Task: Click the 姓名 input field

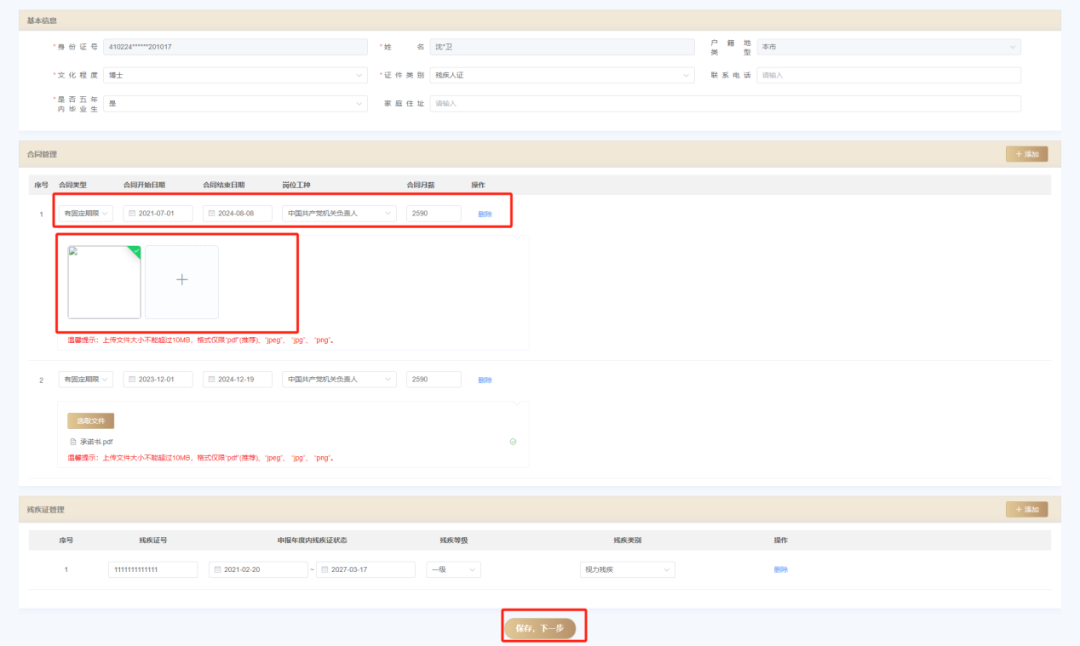Action: 562,47
